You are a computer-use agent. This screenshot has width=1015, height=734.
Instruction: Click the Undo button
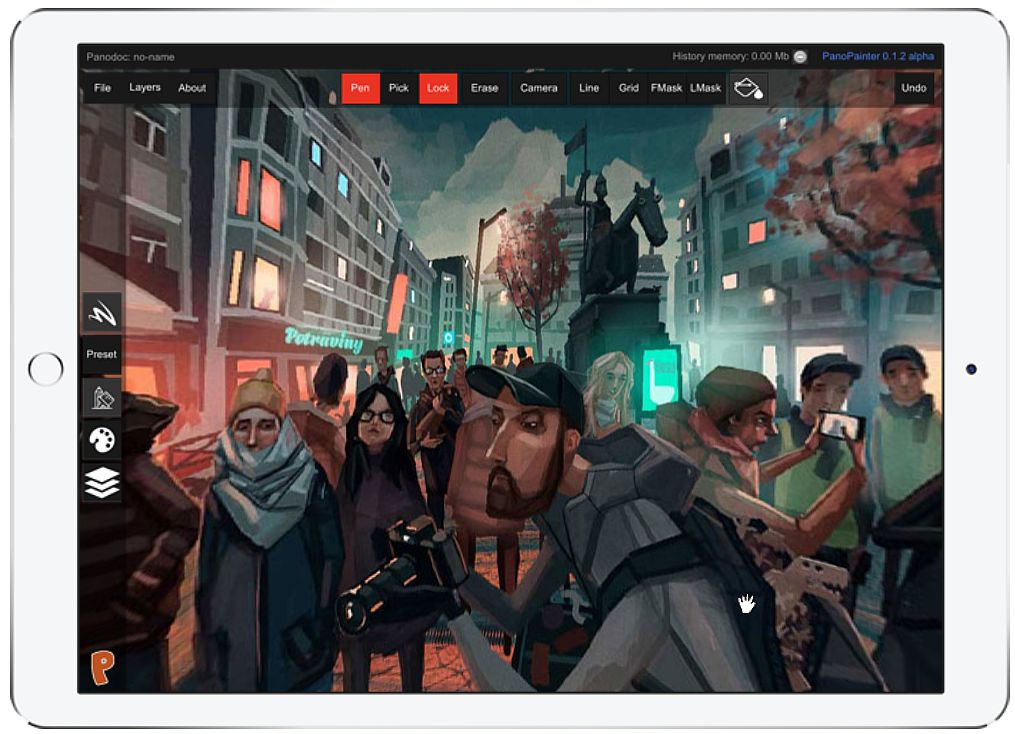913,88
